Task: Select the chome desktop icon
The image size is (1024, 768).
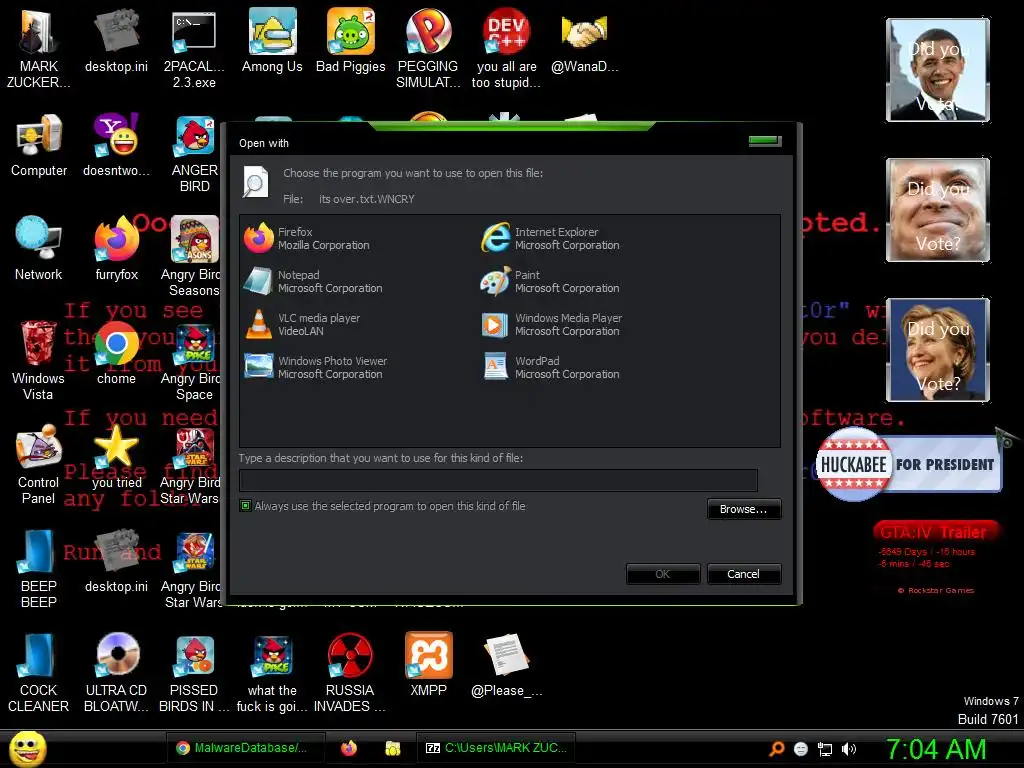Action: [116, 352]
